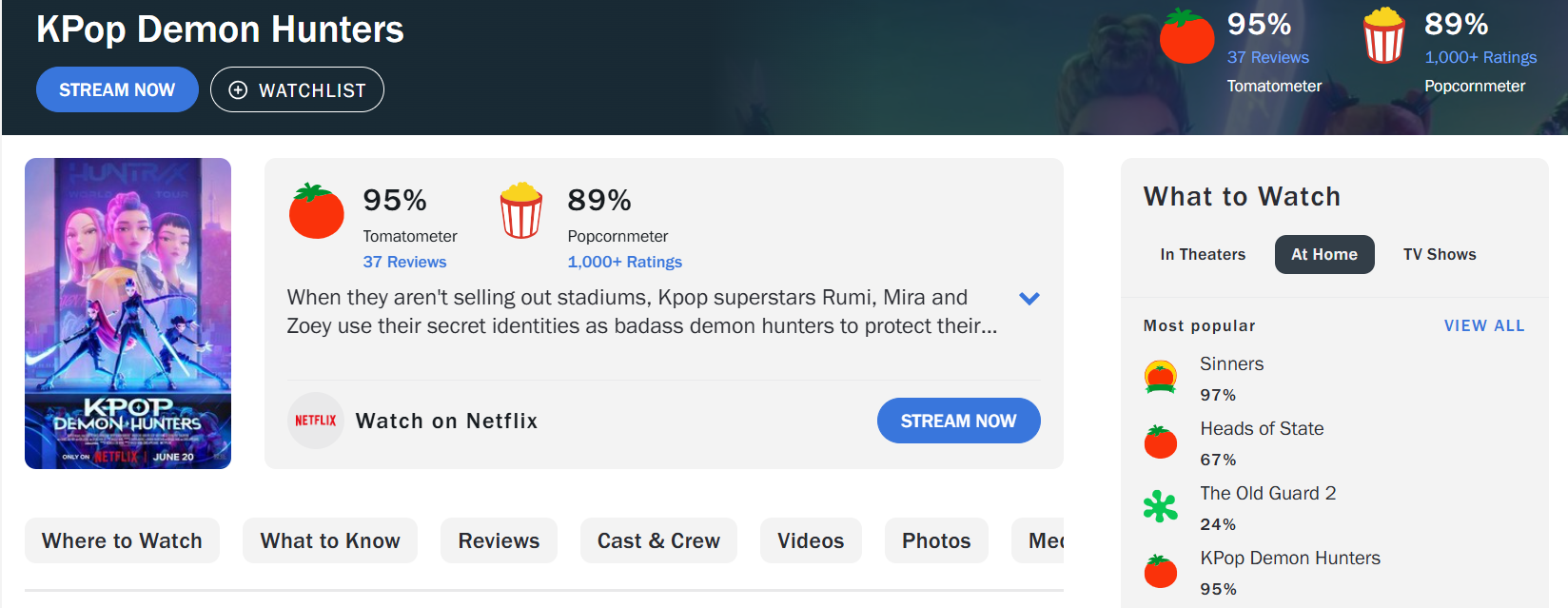Click the 95% score in the header banner
Viewport: 1568px width, 608px height.
point(1259,24)
